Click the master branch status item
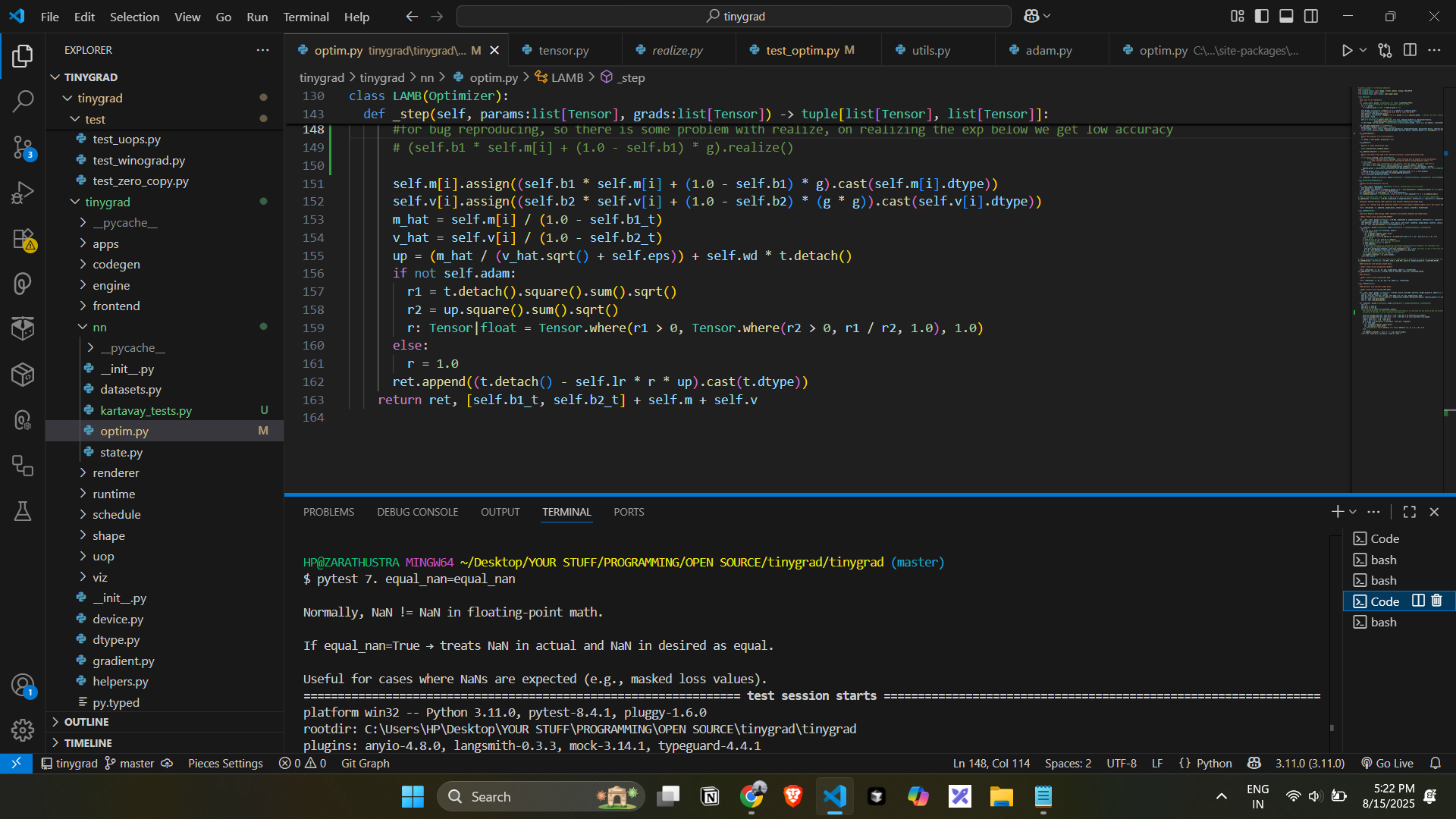 (130, 763)
